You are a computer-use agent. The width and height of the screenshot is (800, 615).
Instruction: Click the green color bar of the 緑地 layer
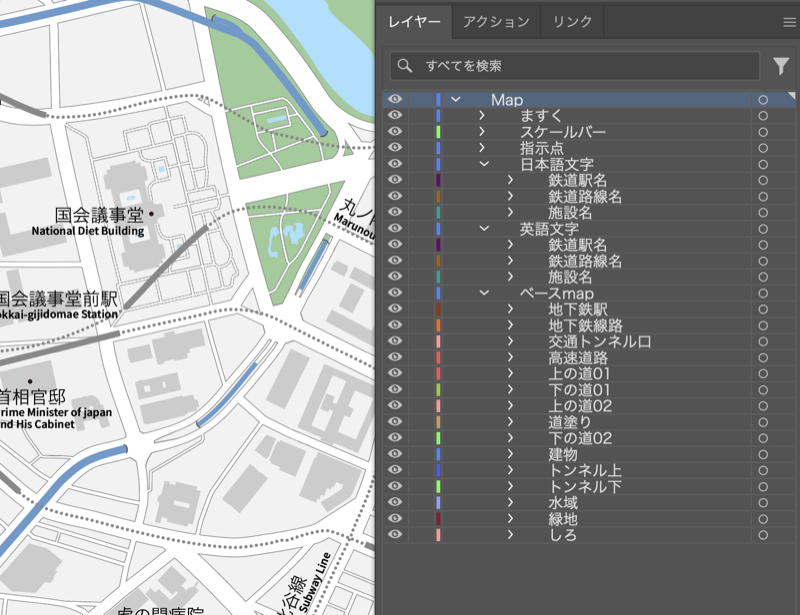click(440, 517)
